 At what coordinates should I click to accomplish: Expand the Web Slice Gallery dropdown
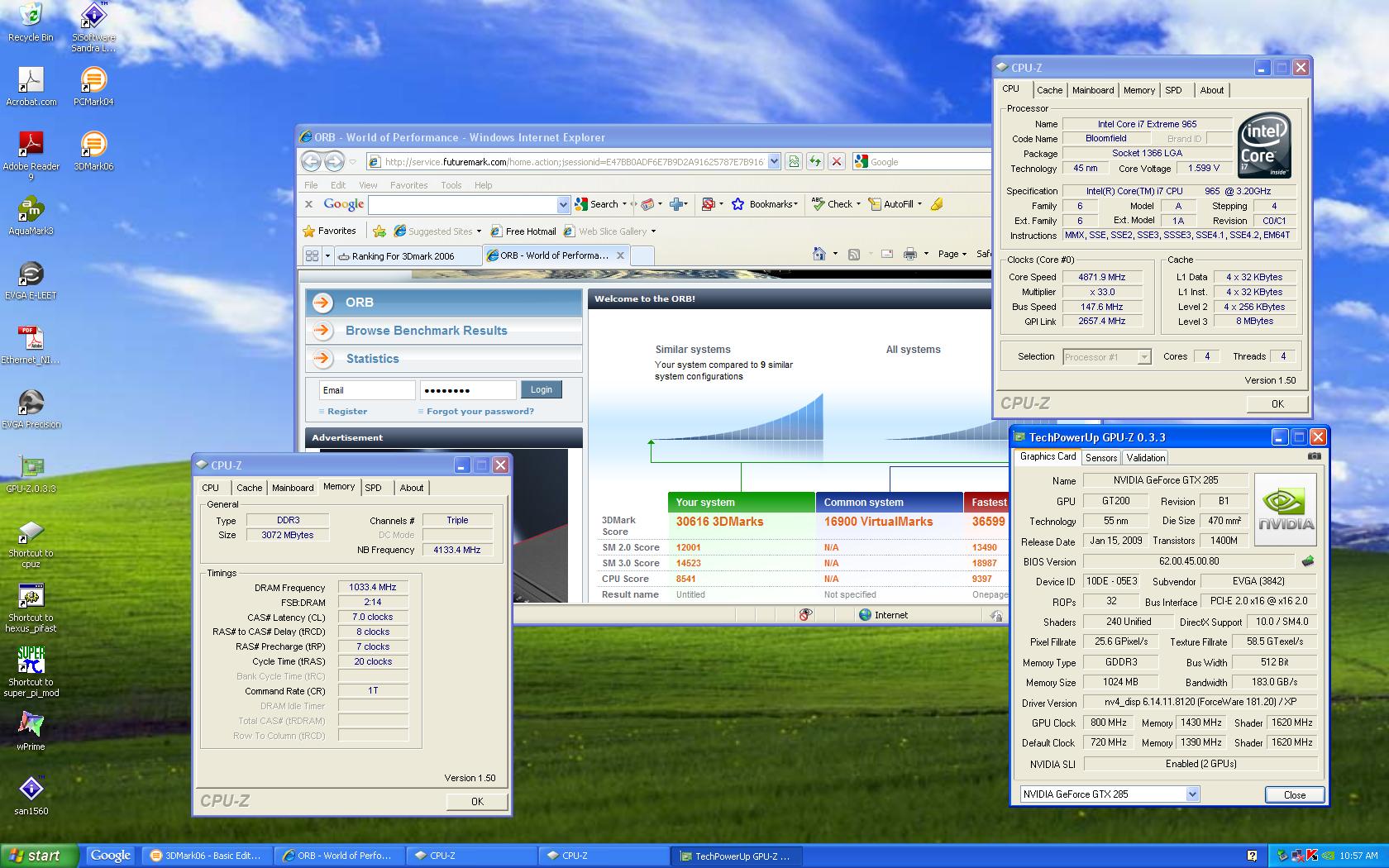point(653,231)
